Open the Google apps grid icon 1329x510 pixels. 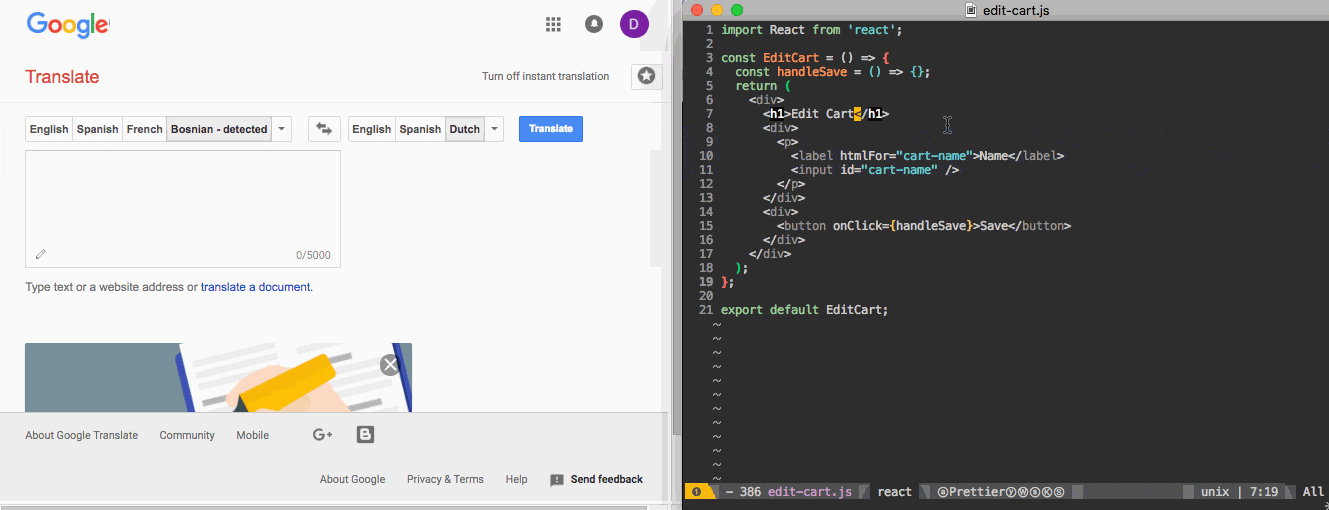[x=553, y=25]
